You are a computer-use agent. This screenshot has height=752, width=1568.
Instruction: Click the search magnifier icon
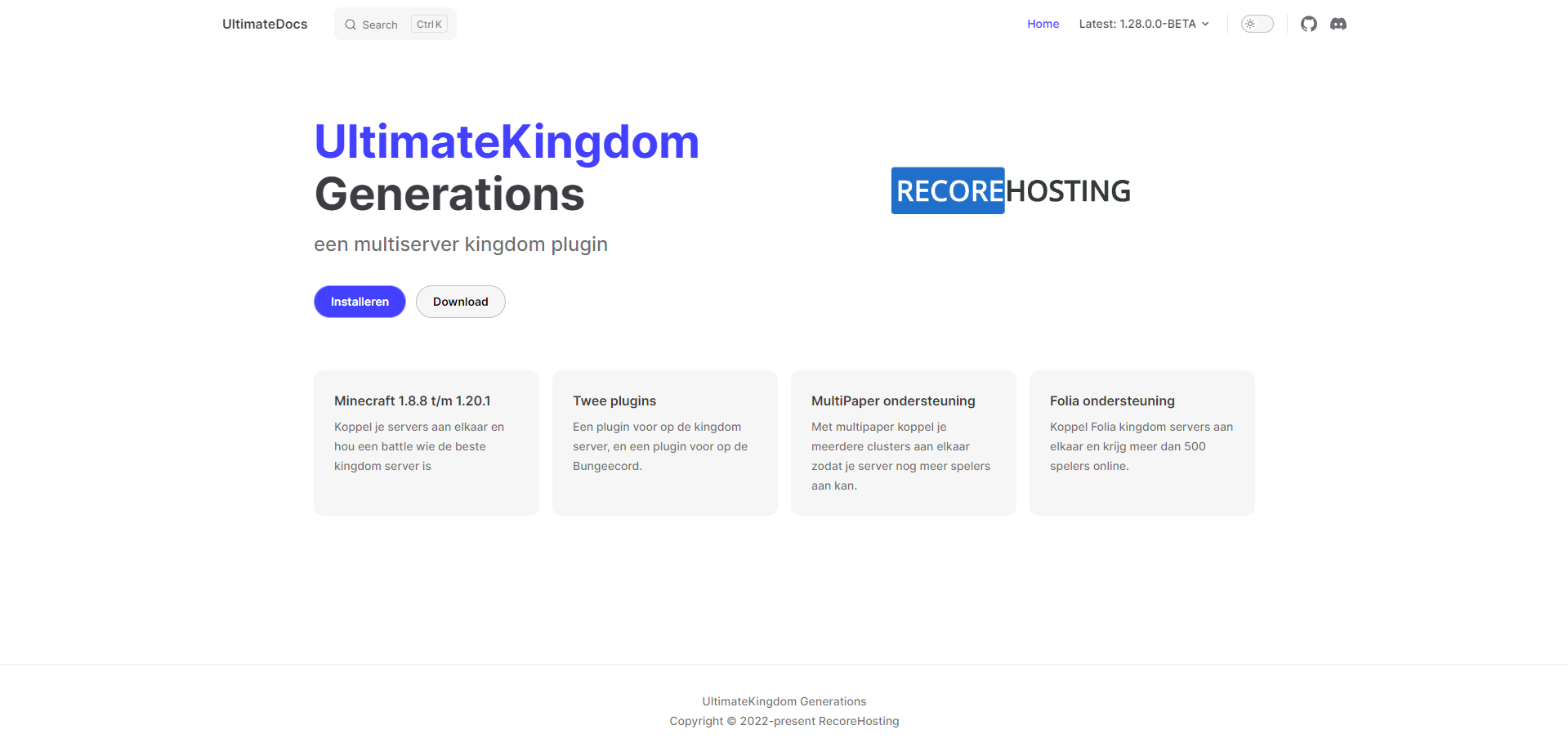tap(351, 25)
